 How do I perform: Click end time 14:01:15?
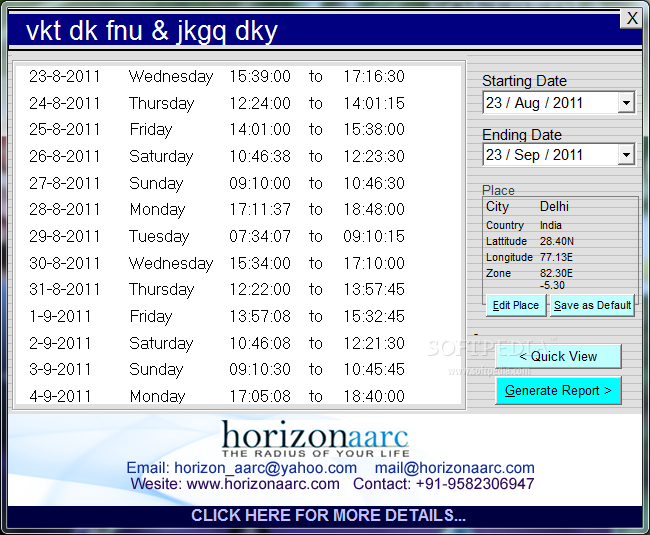coord(374,103)
